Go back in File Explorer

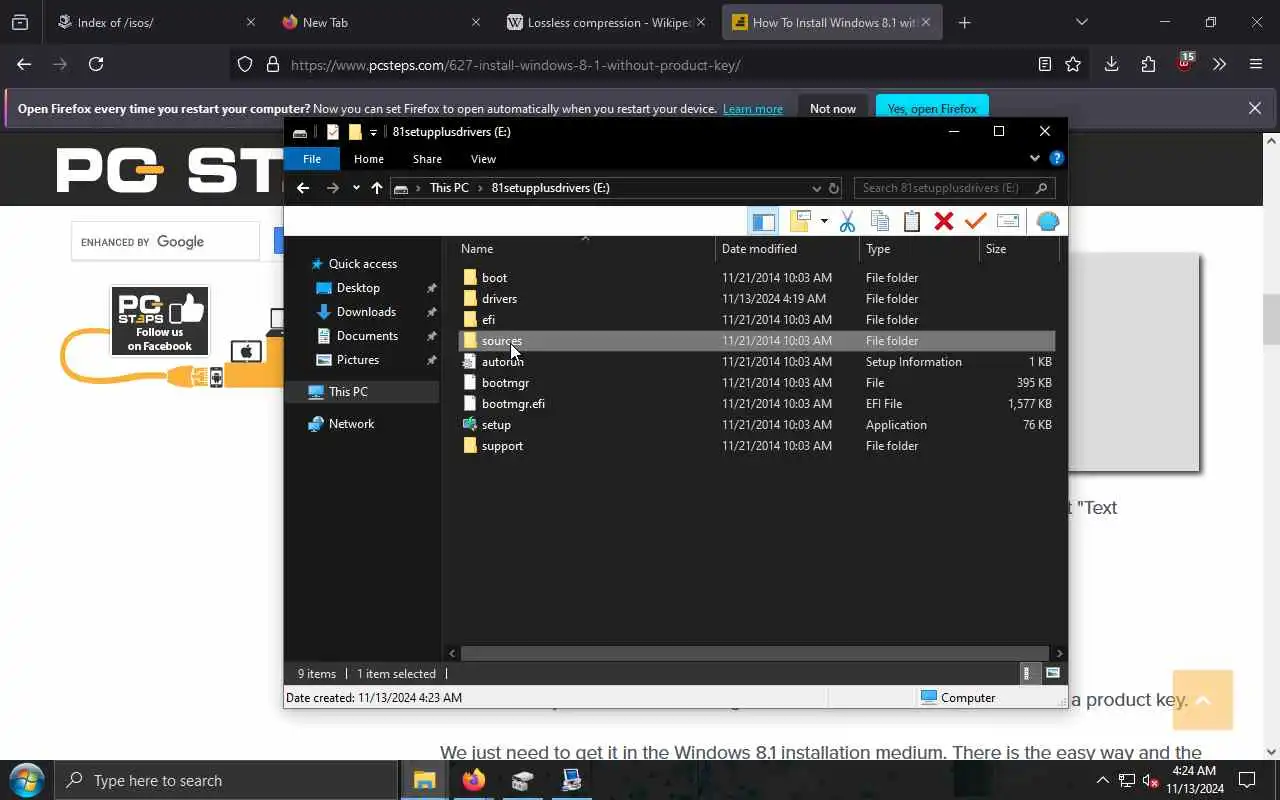303,188
